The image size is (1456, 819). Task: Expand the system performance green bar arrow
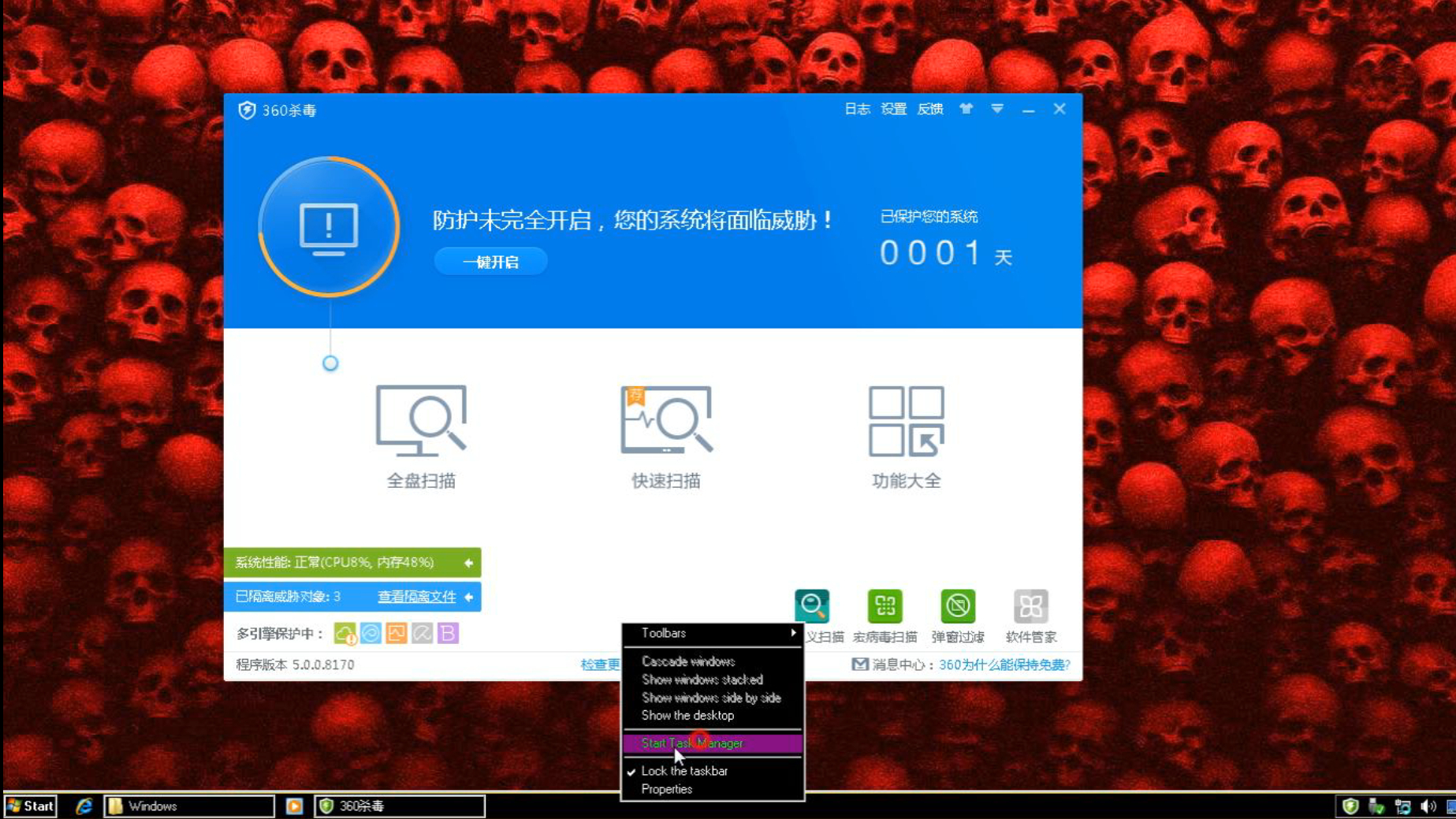point(469,563)
